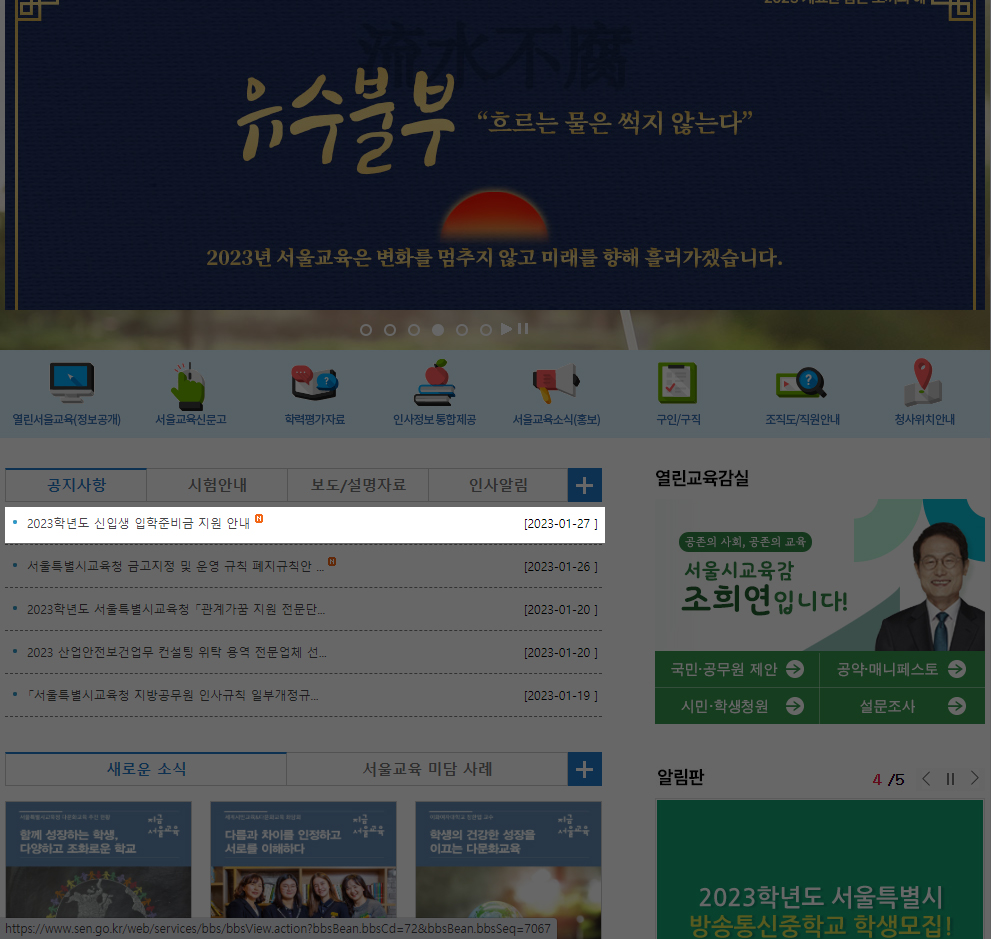The width and height of the screenshot is (991, 939).
Task: Advance 알림판 with the next arrow
Action: [x=973, y=778]
